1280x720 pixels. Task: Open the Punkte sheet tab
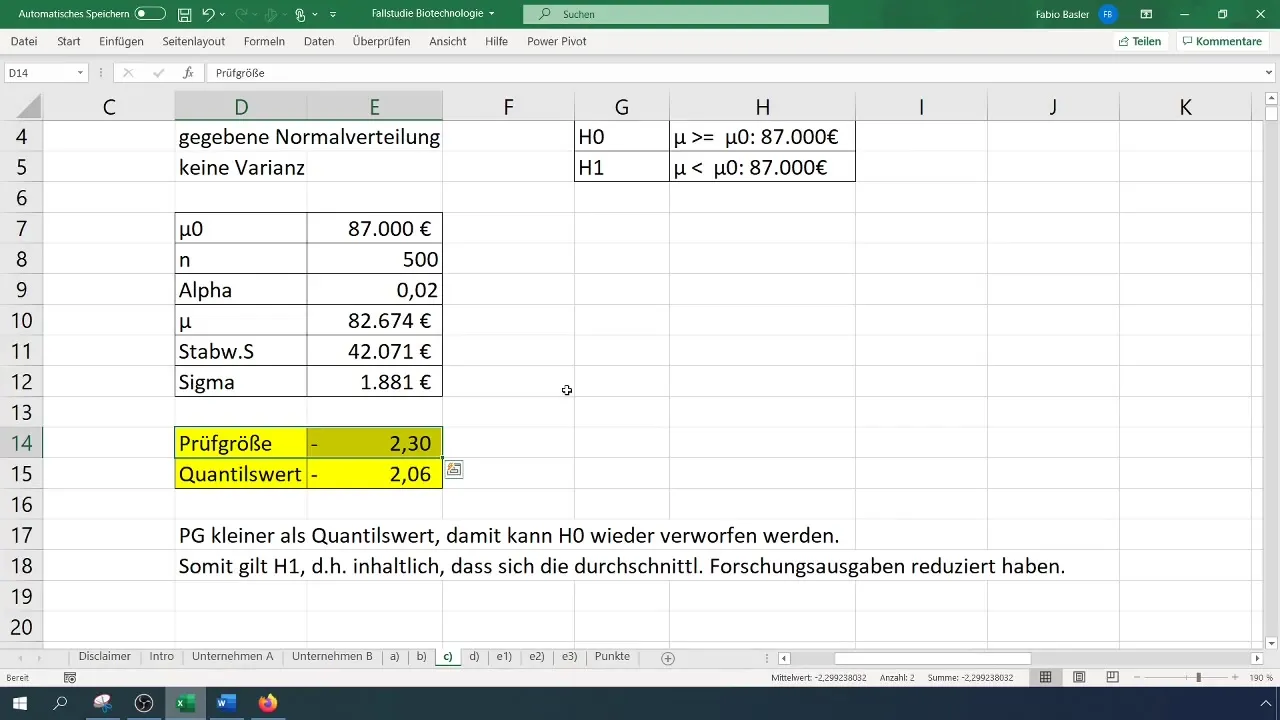point(612,657)
